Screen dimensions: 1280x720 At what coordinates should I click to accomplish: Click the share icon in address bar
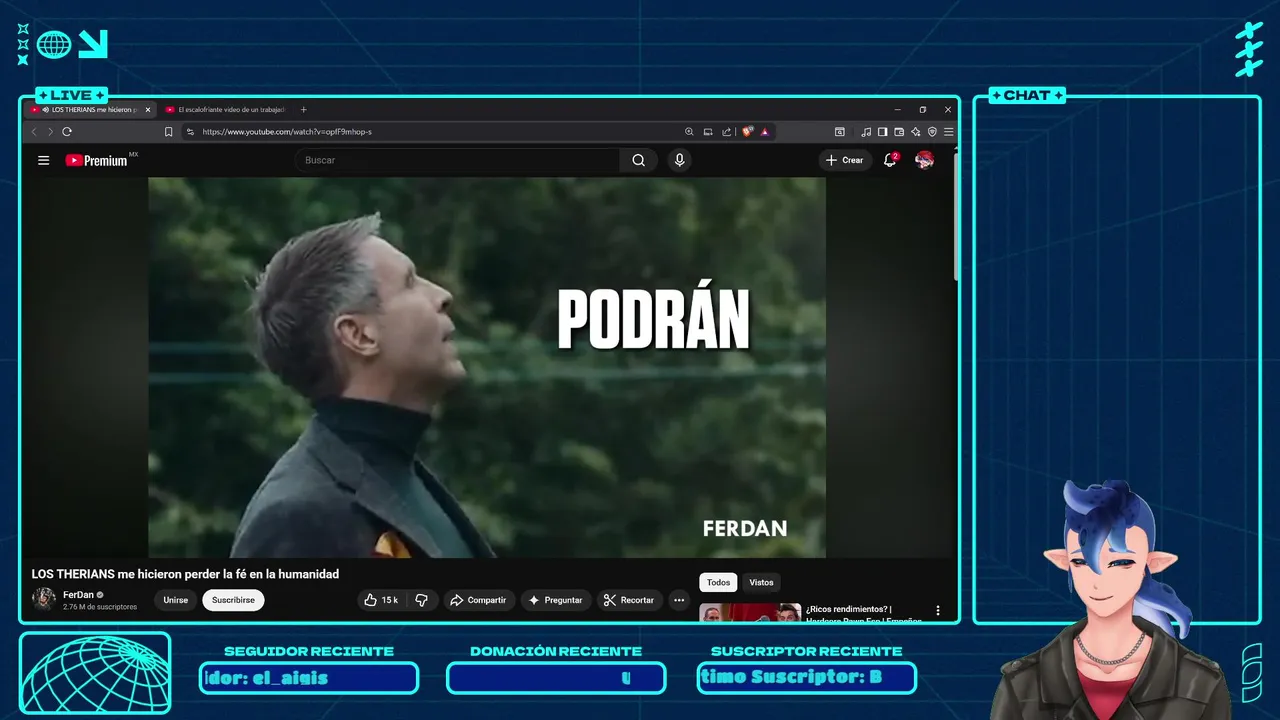(x=727, y=132)
